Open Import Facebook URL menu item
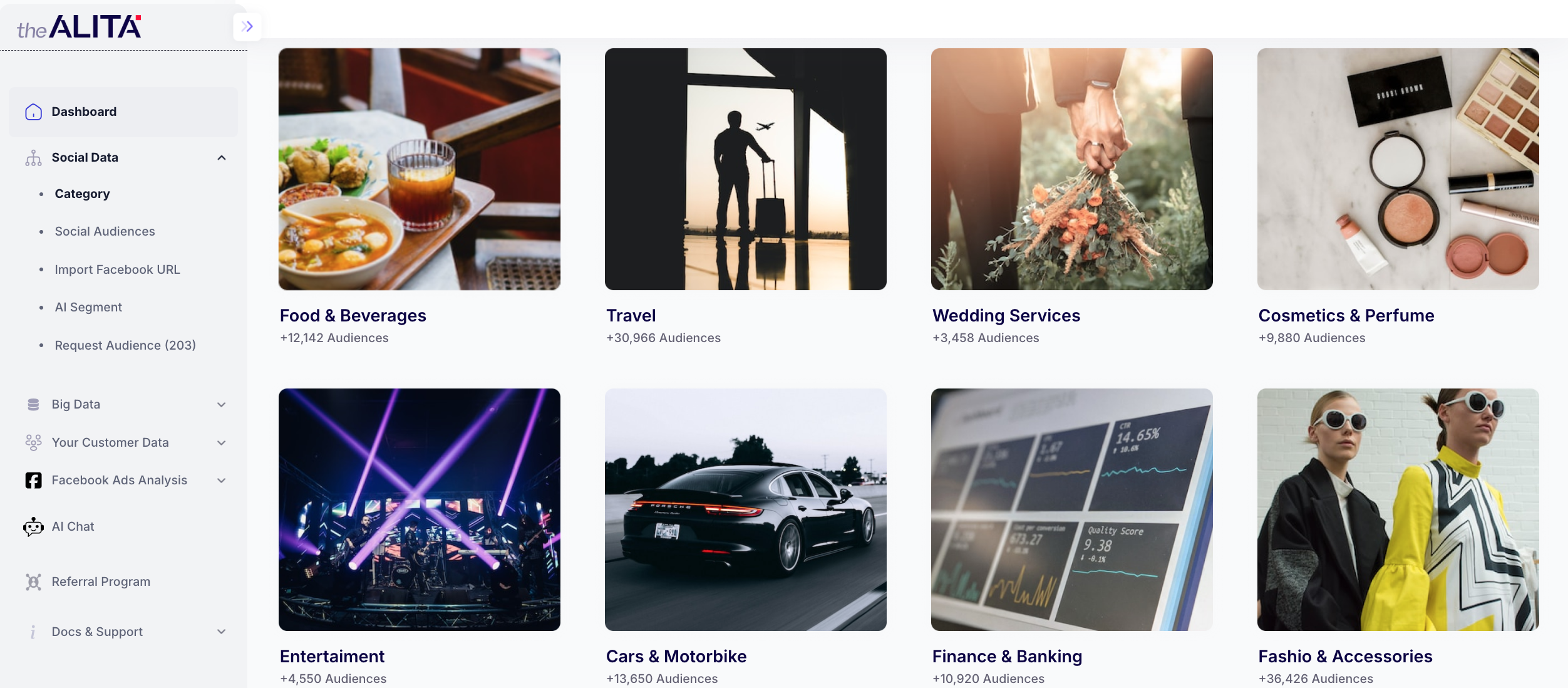The height and width of the screenshot is (688, 1568). (x=117, y=269)
